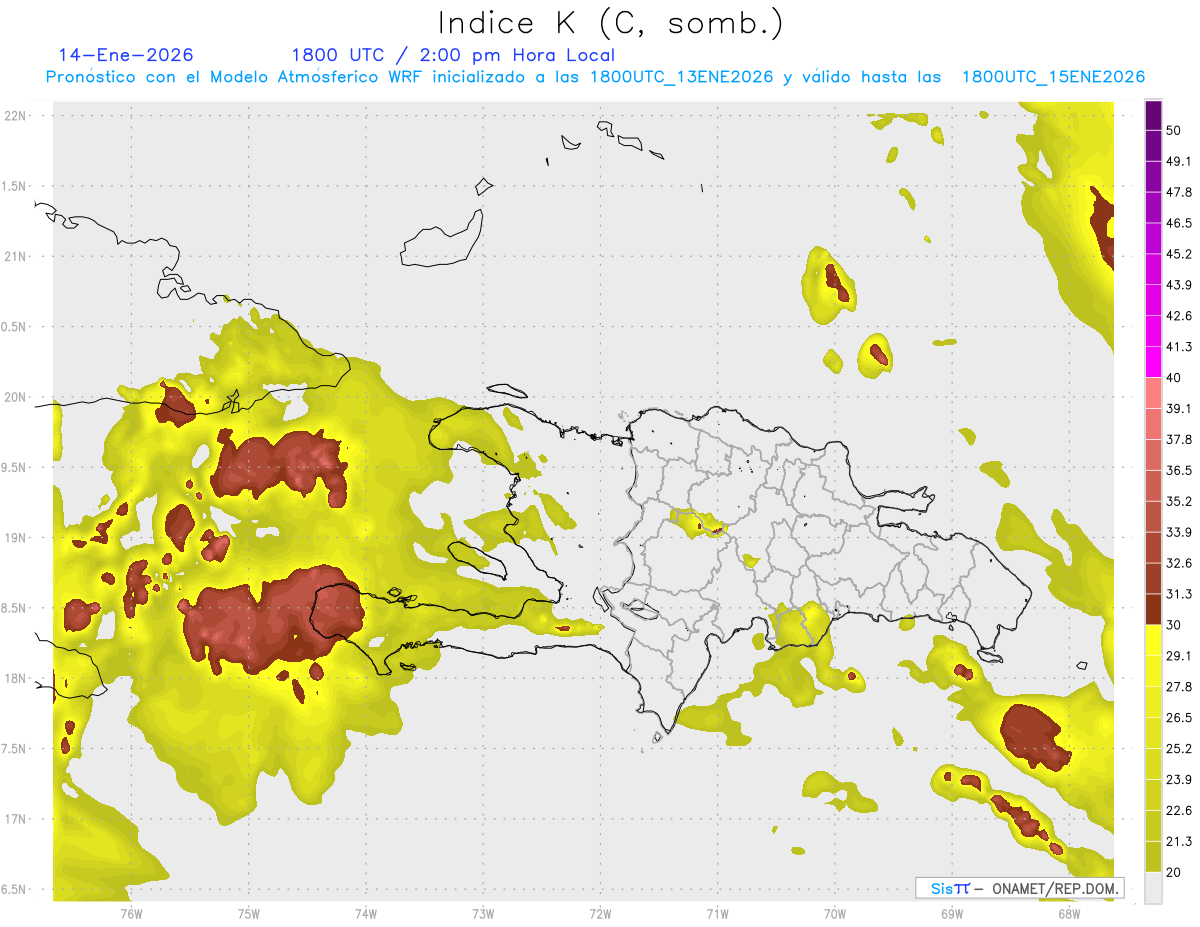Click the '30' color scale value

(1174, 625)
